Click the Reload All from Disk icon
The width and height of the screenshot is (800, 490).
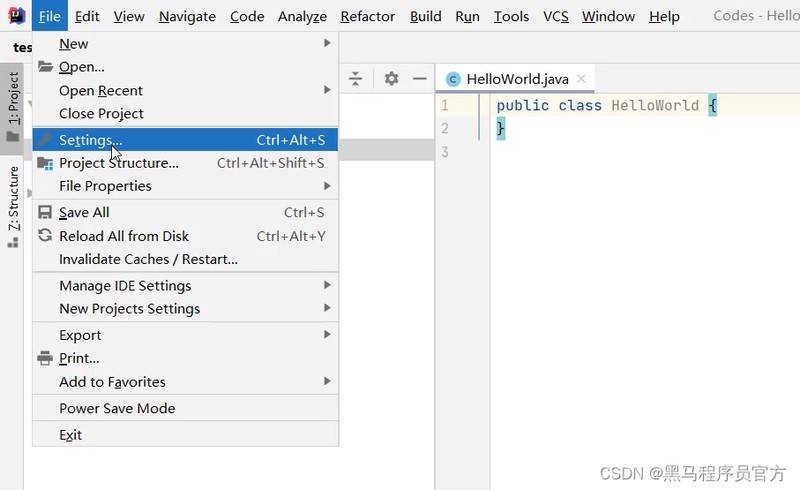45,235
